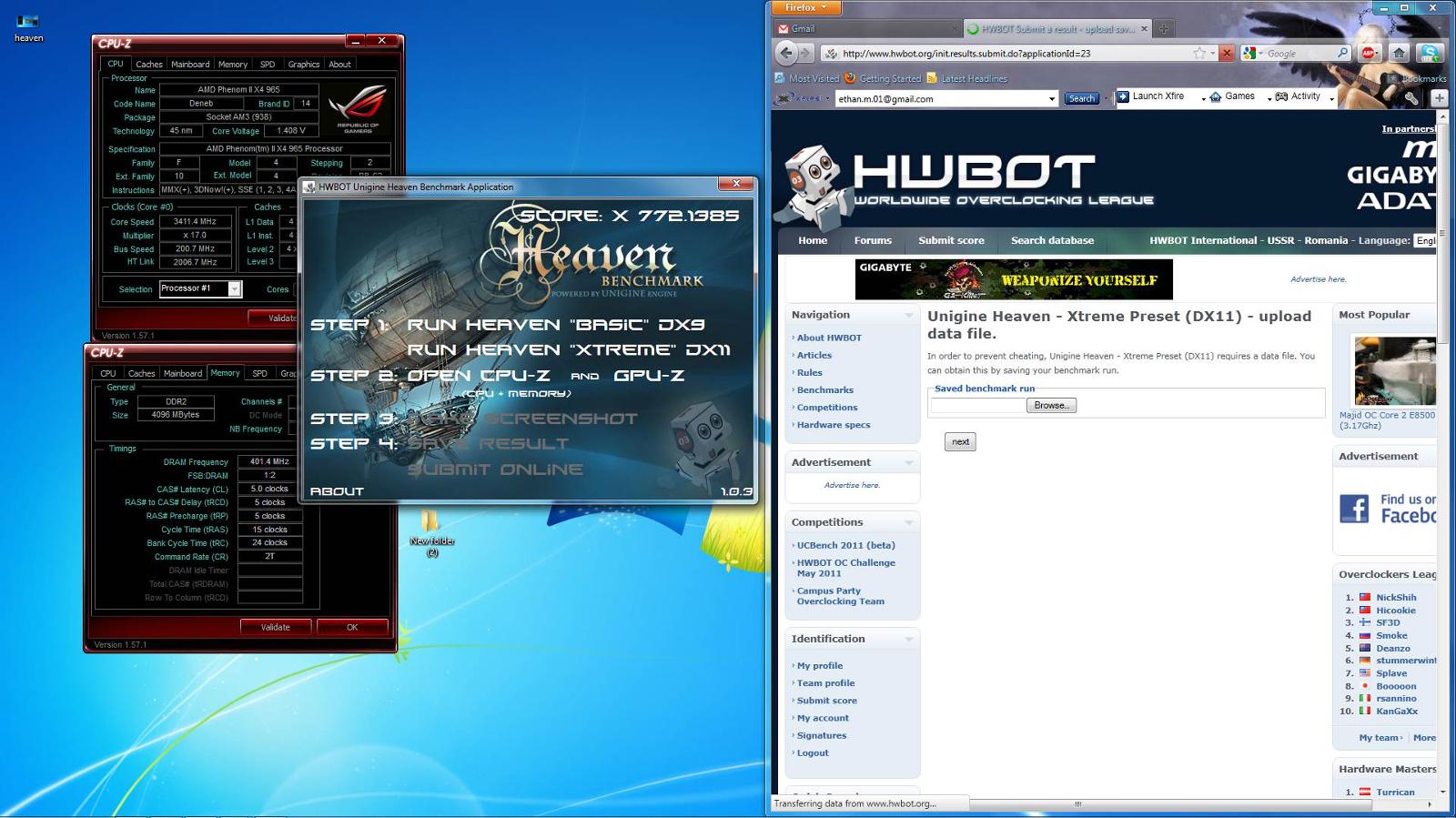This screenshot has height=818, width=1456.
Task: Click RUN HEAVEN "XTREME" DX11 option
Action: pos(569,349)
